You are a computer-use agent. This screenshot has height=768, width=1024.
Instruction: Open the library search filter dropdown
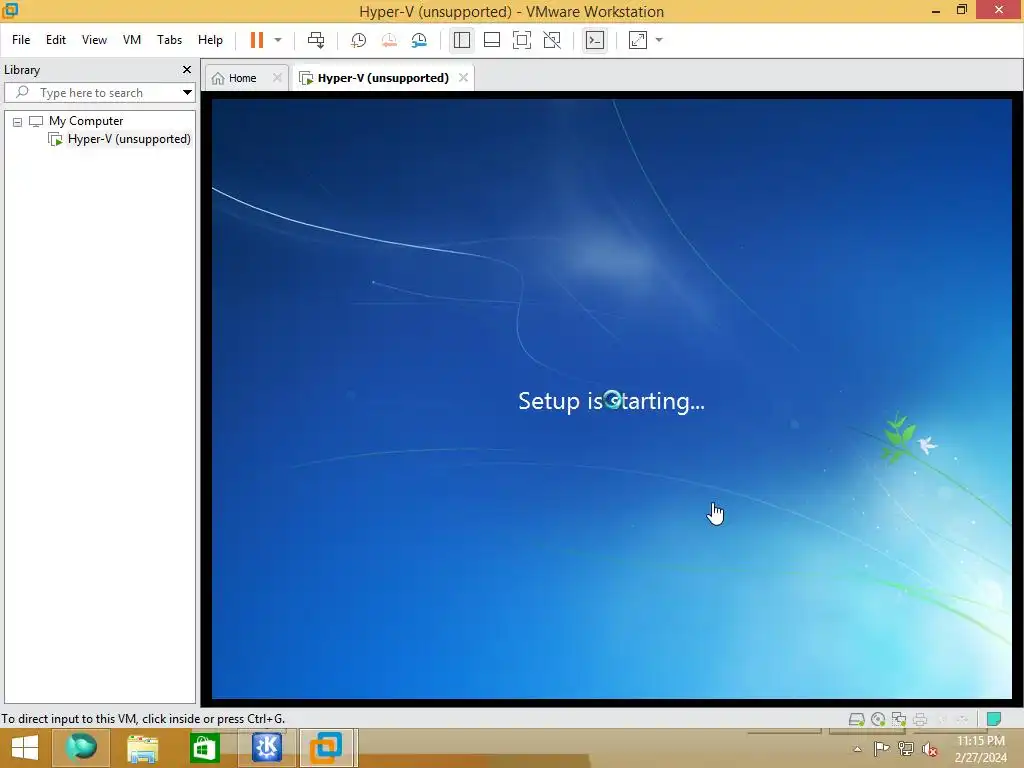[x=187, y=93]
